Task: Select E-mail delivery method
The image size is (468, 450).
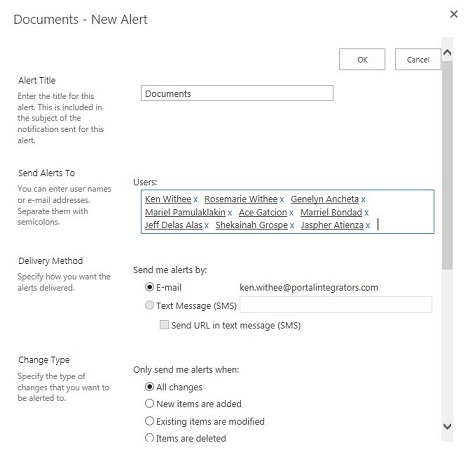Action: [x=149, y=287]
